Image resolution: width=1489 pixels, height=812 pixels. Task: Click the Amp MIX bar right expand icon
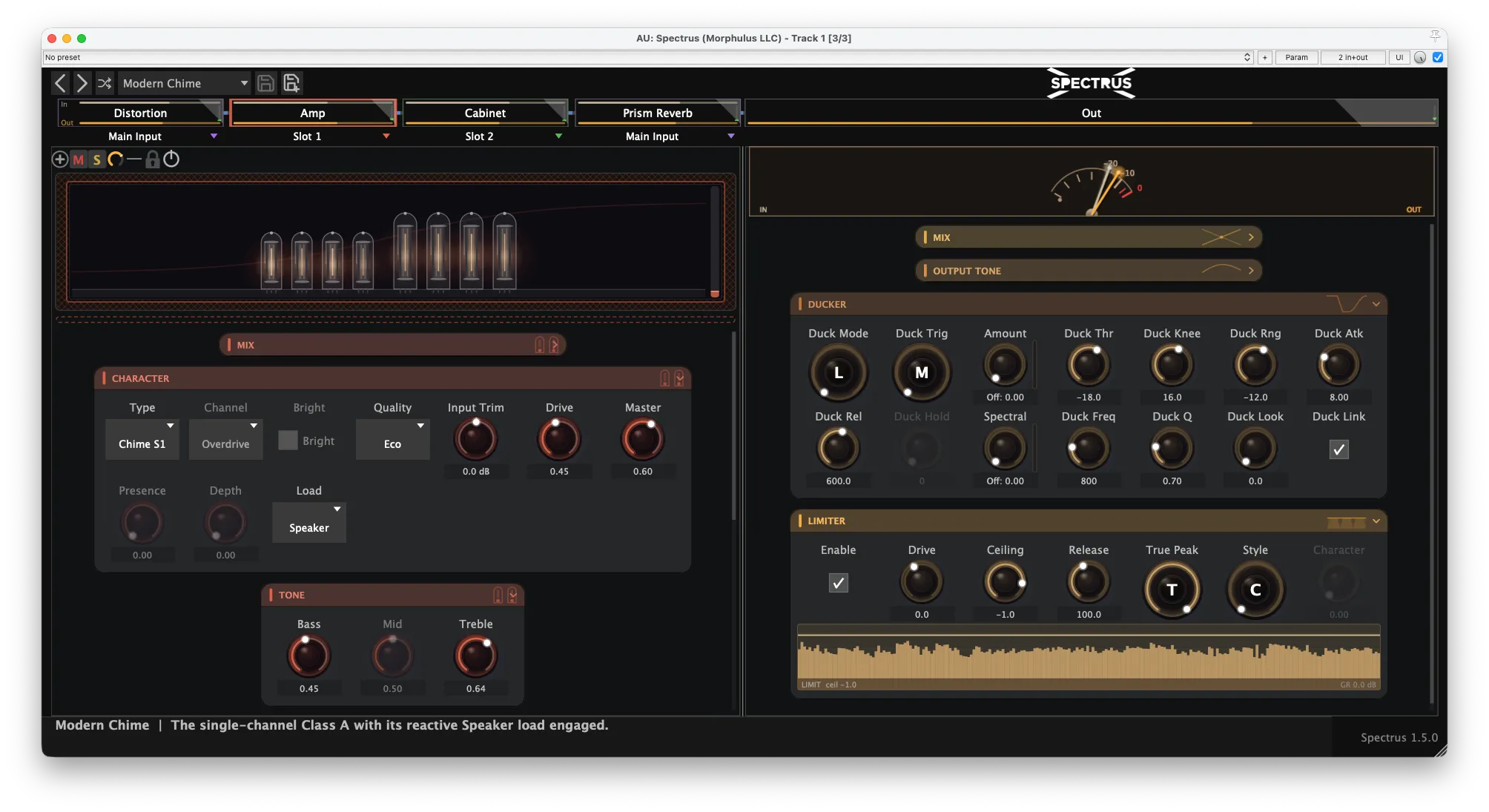(554, 345)
